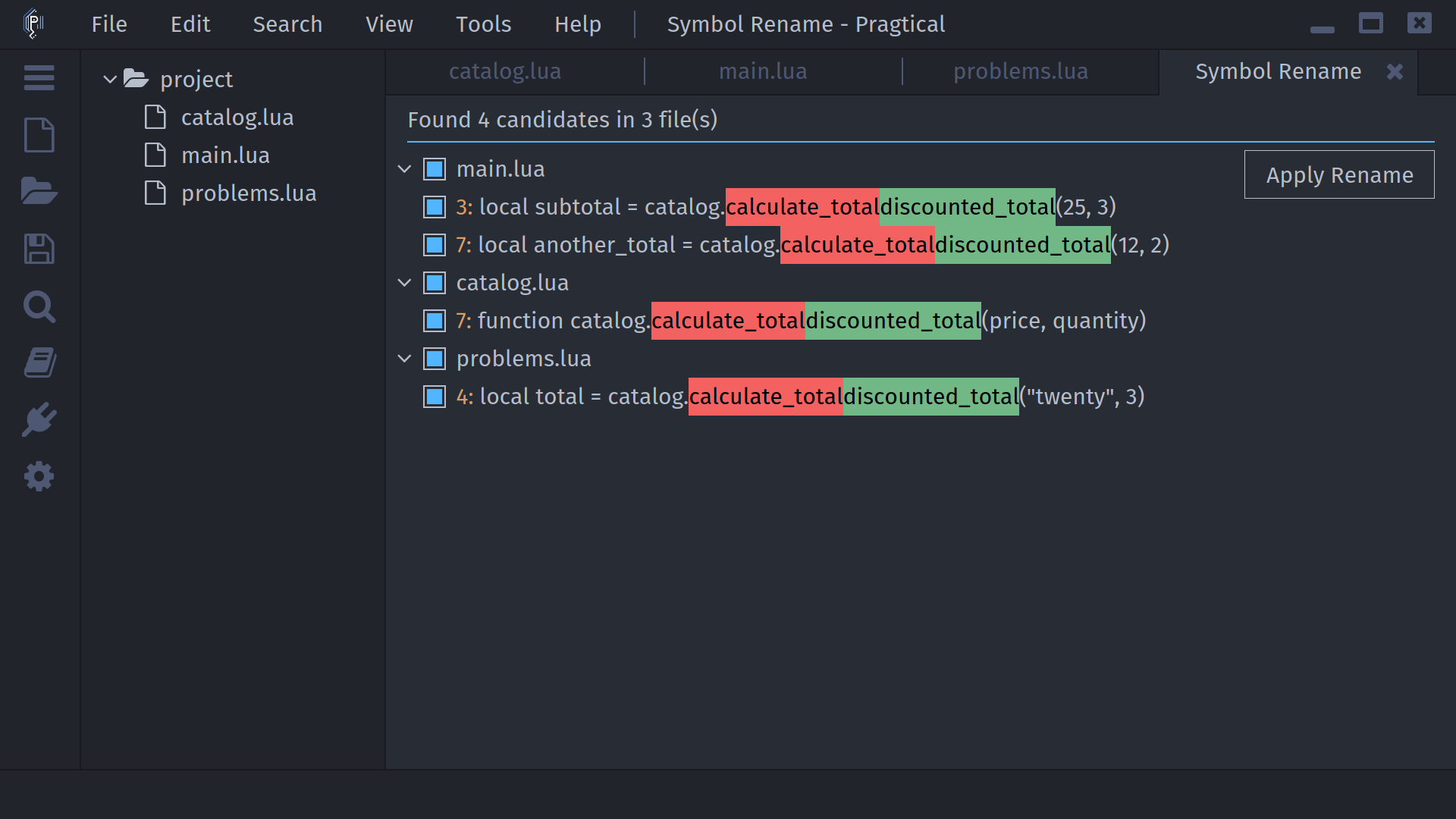
Task: Toggle the main.lua file group checkbox
Action: point(435,168)
